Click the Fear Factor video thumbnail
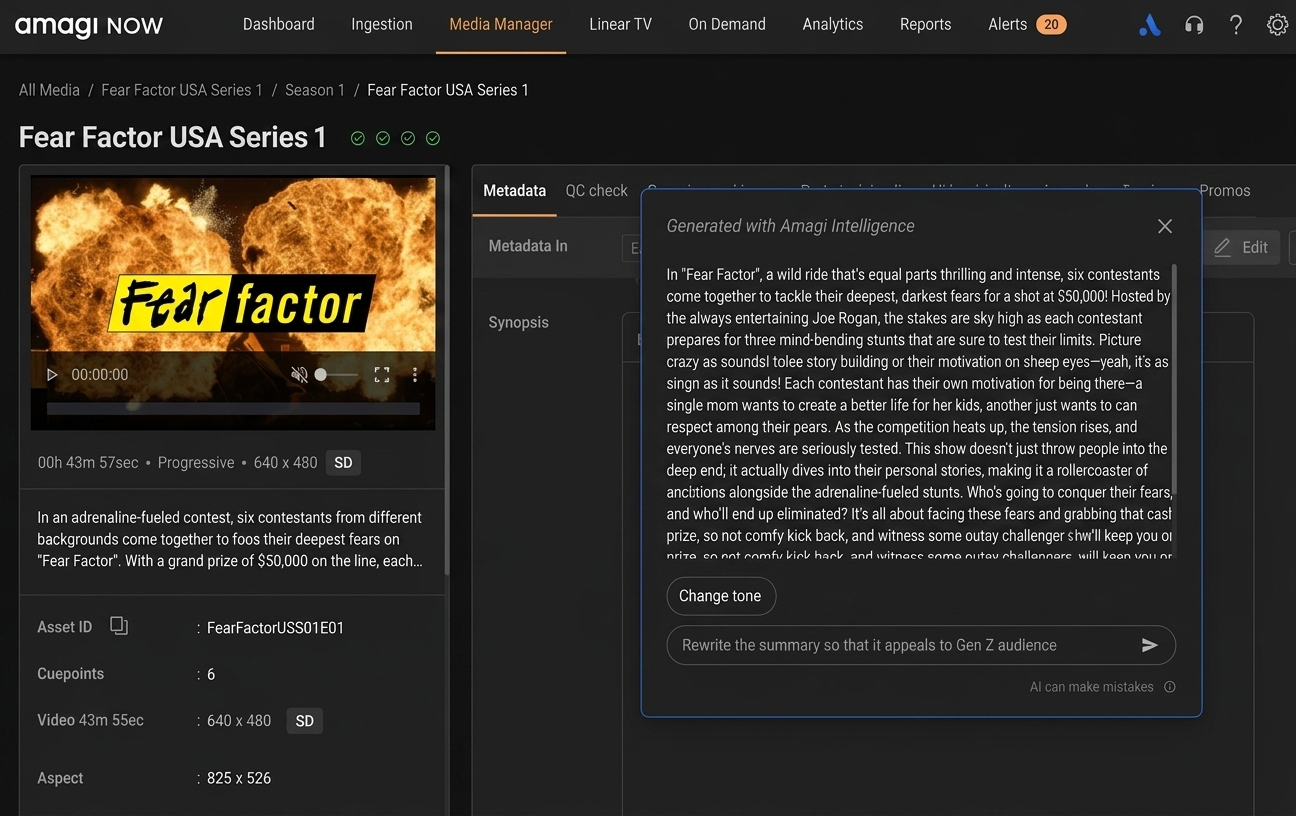Viewport: 1296px width, 816px height. tap(233, 303)
